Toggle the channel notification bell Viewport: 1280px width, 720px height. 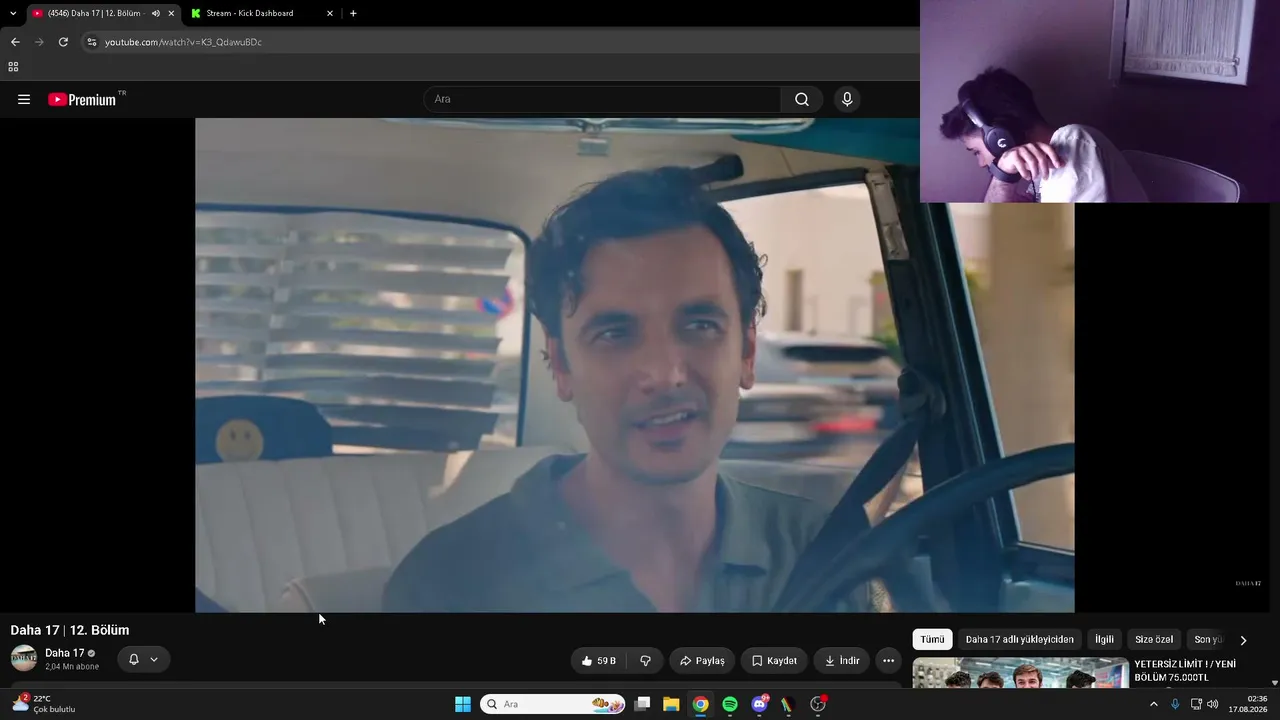(134, 660)
